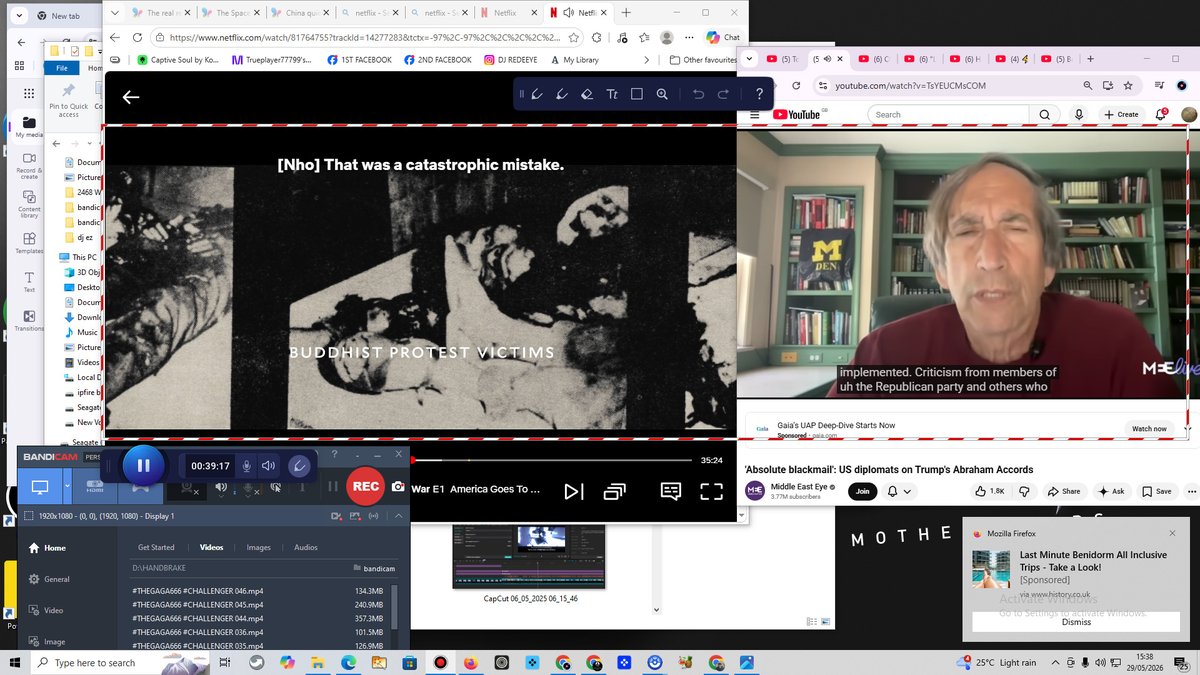Select the pen tool in drawing toolbar
The width and height of the screenshot is (1200, 675).
tap(537, 94)
